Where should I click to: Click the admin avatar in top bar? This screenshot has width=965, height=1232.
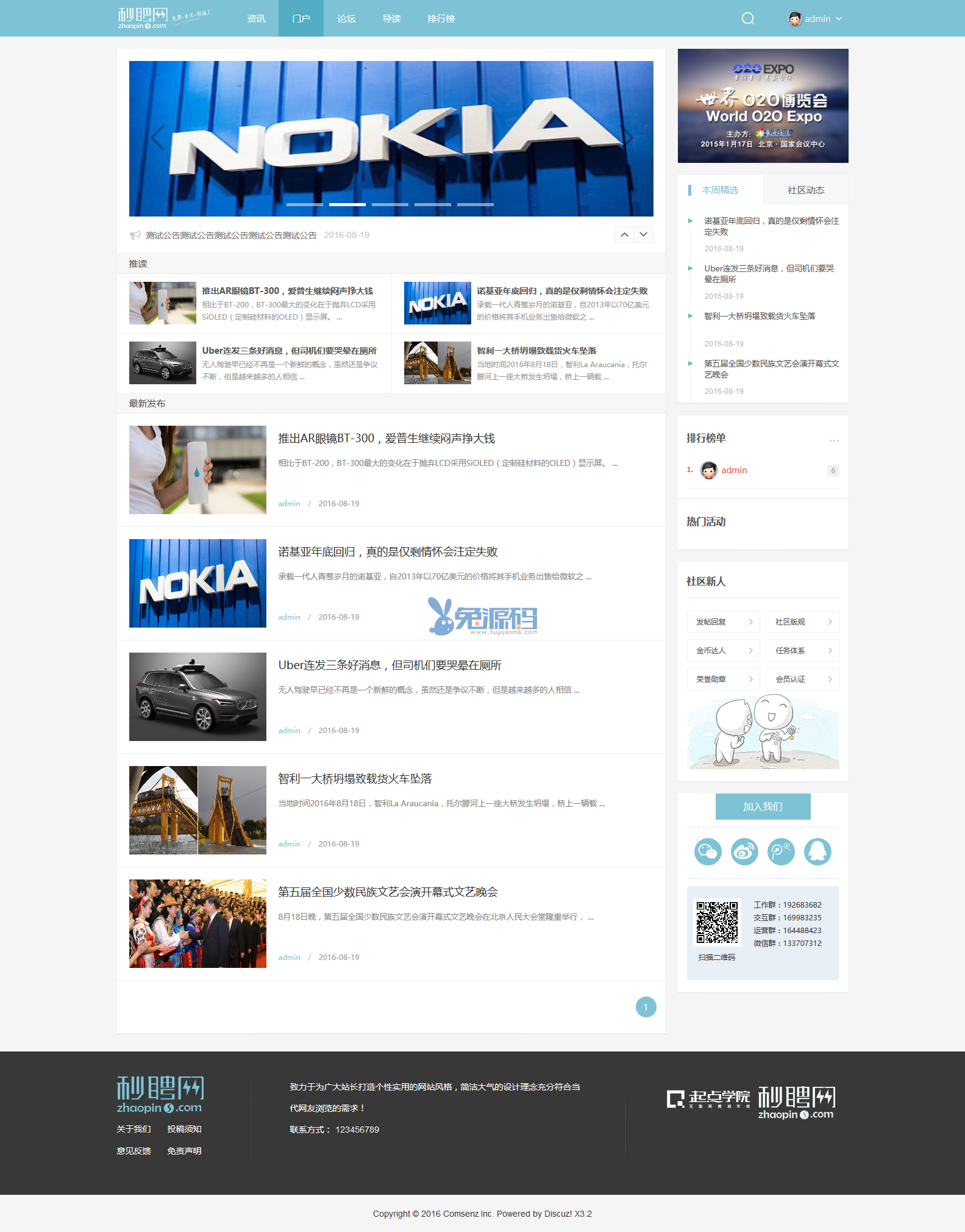tap(795, 19)
